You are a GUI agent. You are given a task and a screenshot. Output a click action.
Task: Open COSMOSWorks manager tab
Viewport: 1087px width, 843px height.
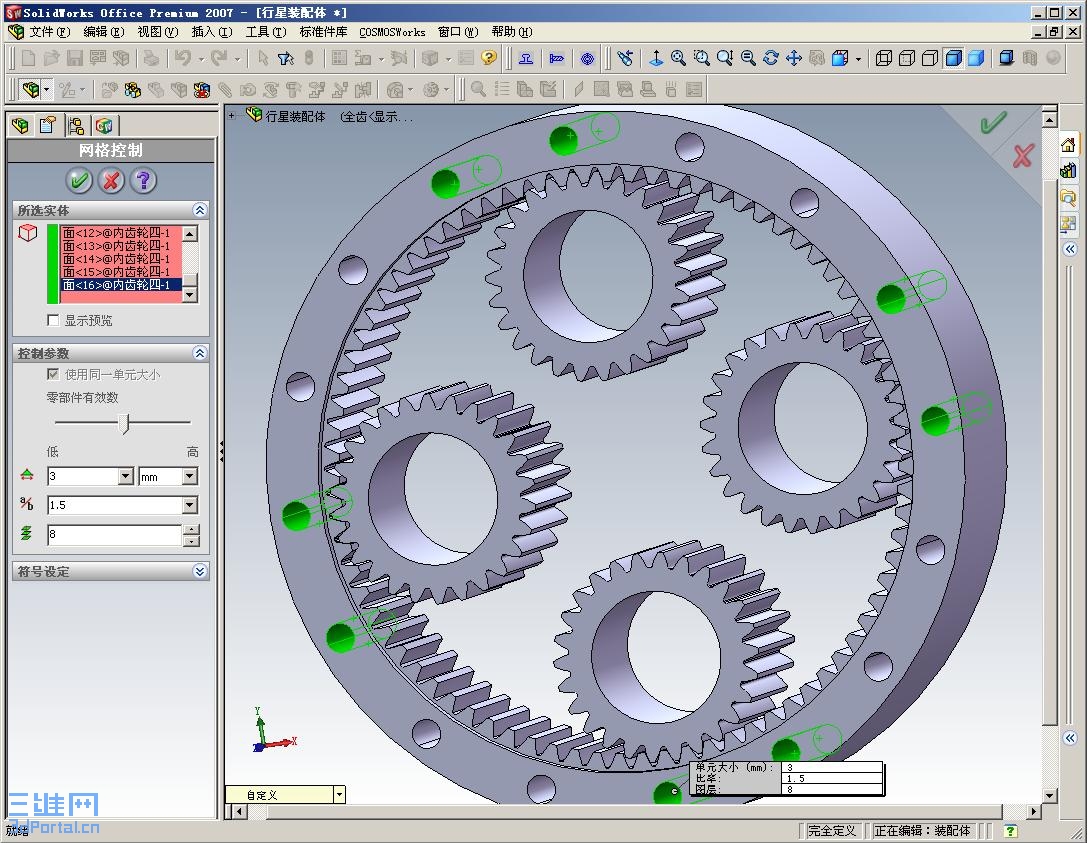click(x=104, y=125)
